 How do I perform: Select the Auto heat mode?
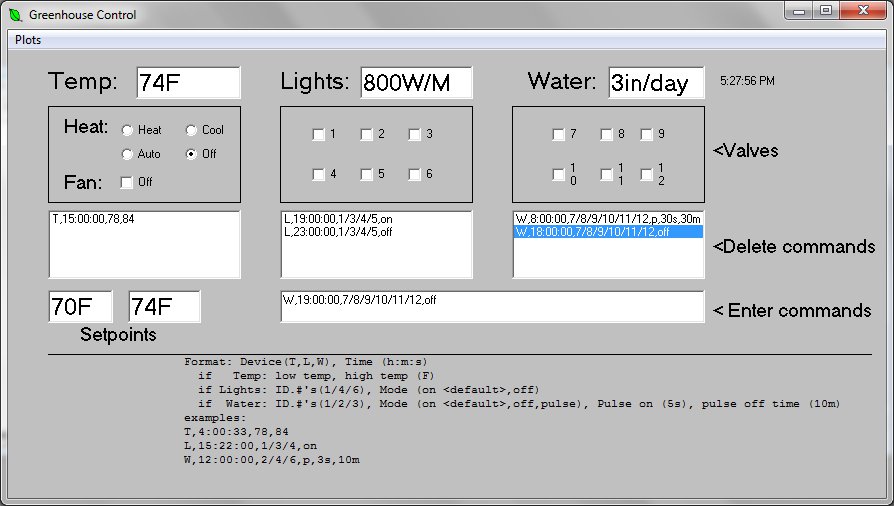tap(127, 154)
